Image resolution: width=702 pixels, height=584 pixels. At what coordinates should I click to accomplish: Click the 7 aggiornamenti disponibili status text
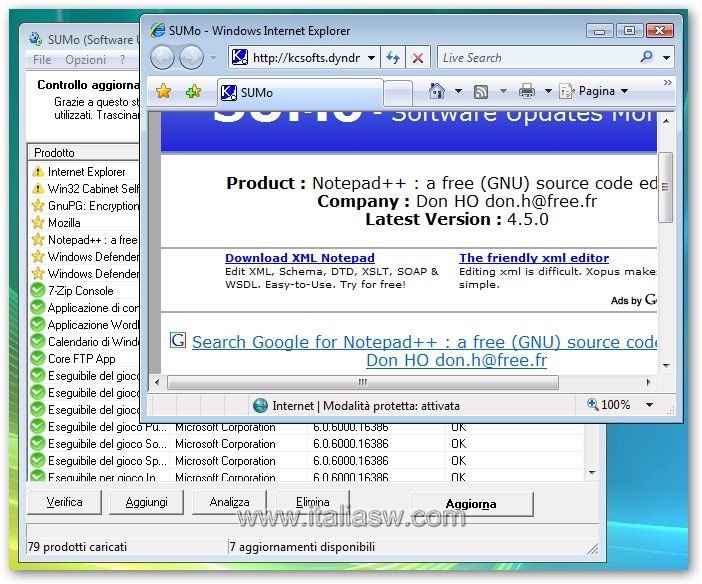point(302,547)
